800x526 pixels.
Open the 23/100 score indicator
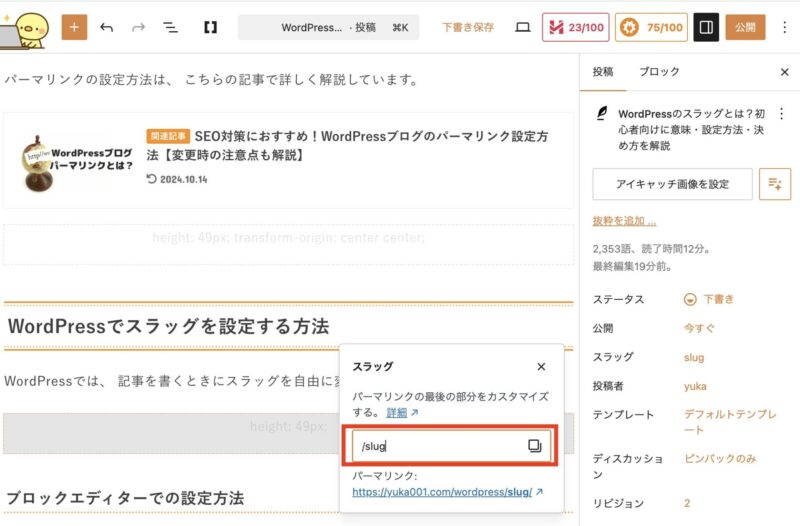click(575, 27)
